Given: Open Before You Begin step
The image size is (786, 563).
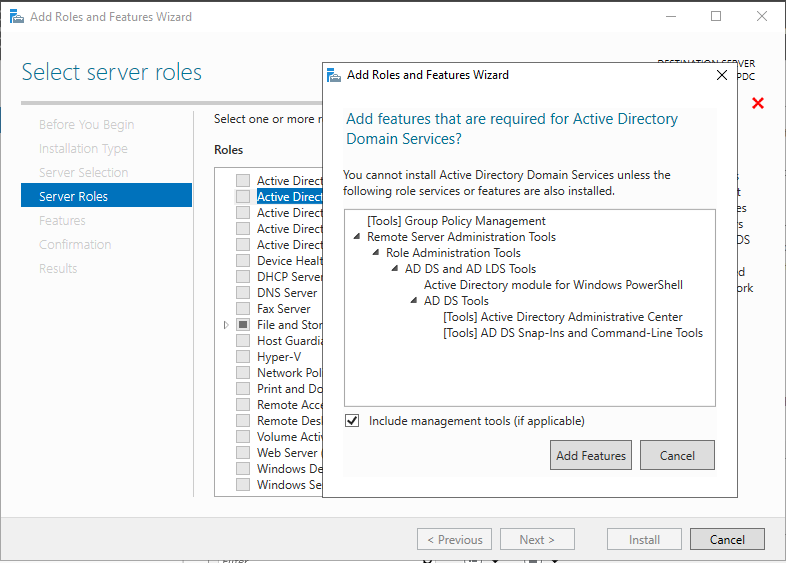Looking at the screenshot, I should (87, 124).
